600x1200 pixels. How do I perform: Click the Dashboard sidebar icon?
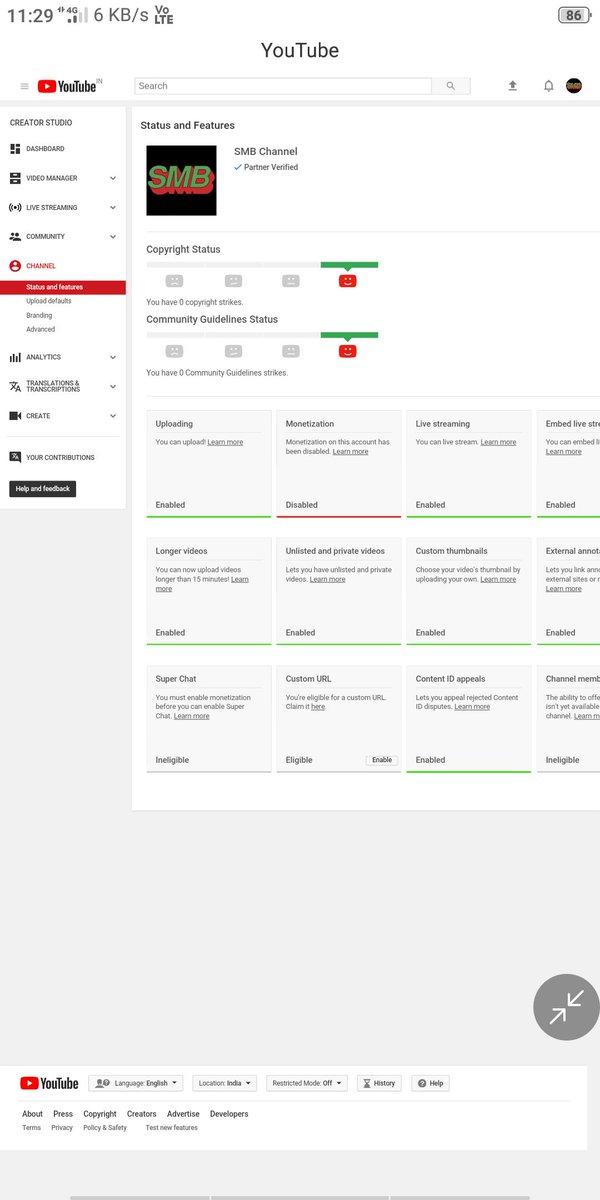[15, 149]
